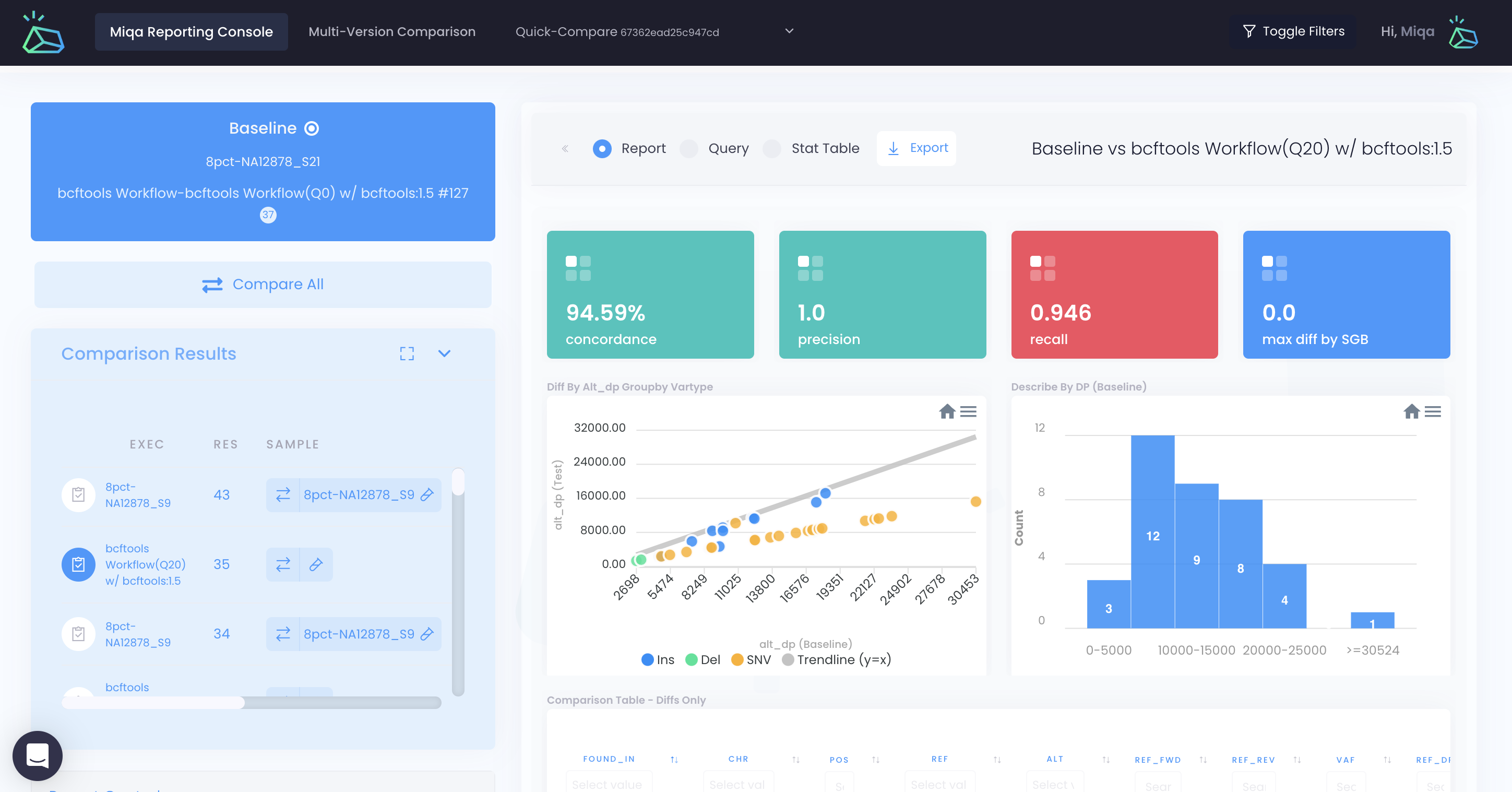Expand Comparison Results to fullscreen
Viewport: 1512px width, 792px height.
[x=406, y=353]
